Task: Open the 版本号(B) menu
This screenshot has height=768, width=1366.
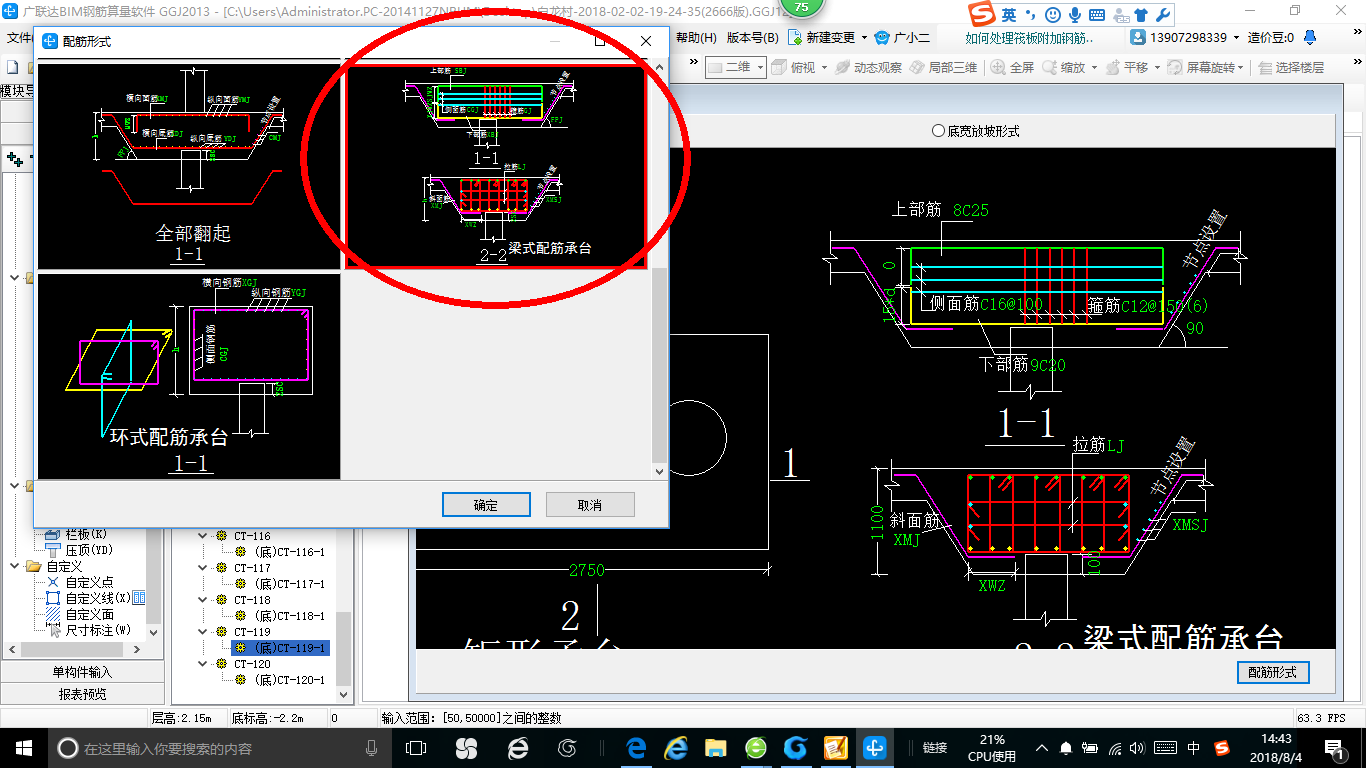Action: point(753,38)
